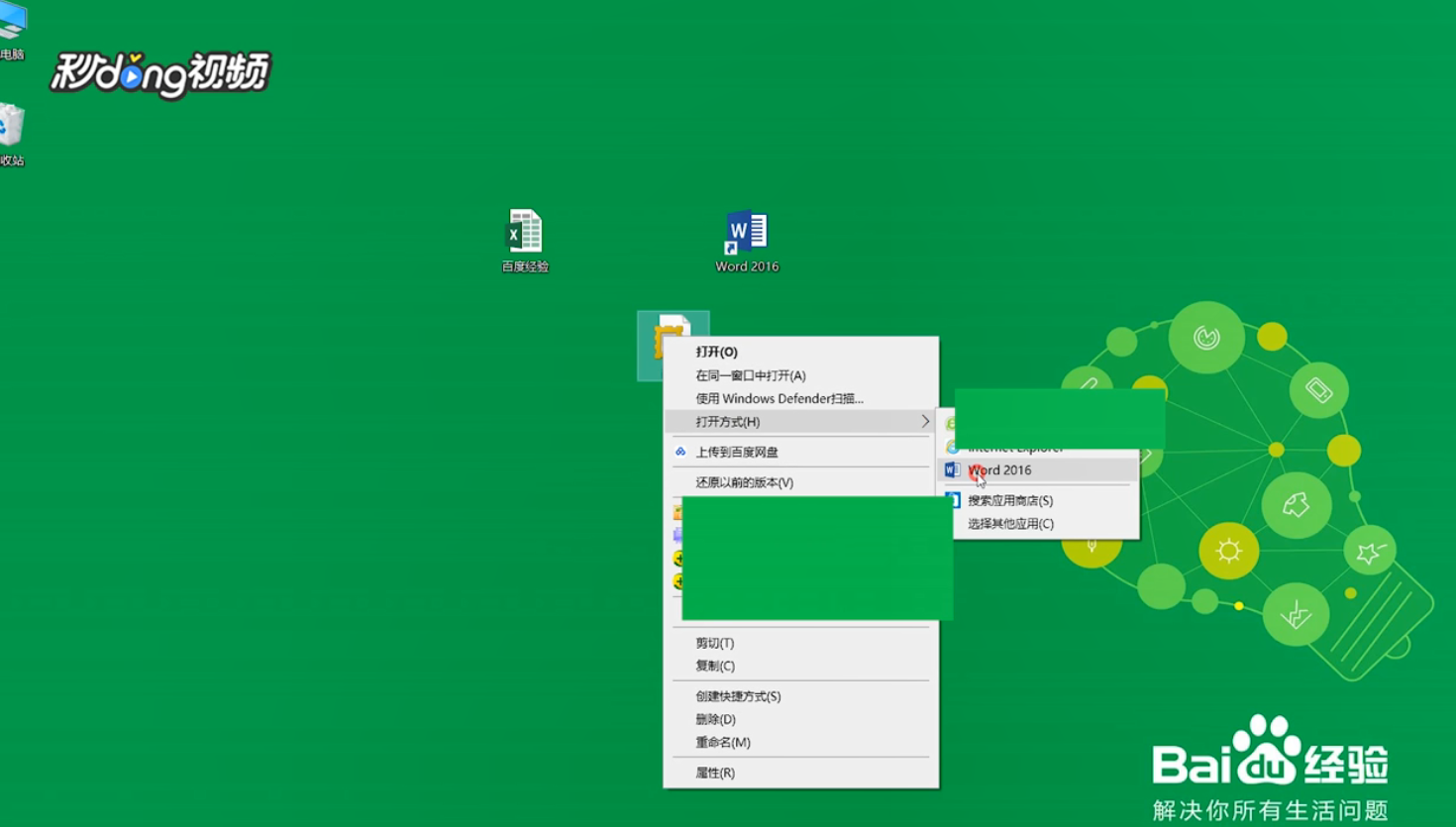Select the Word 2016 desktop shortcut icon

[x=746, y=232]
